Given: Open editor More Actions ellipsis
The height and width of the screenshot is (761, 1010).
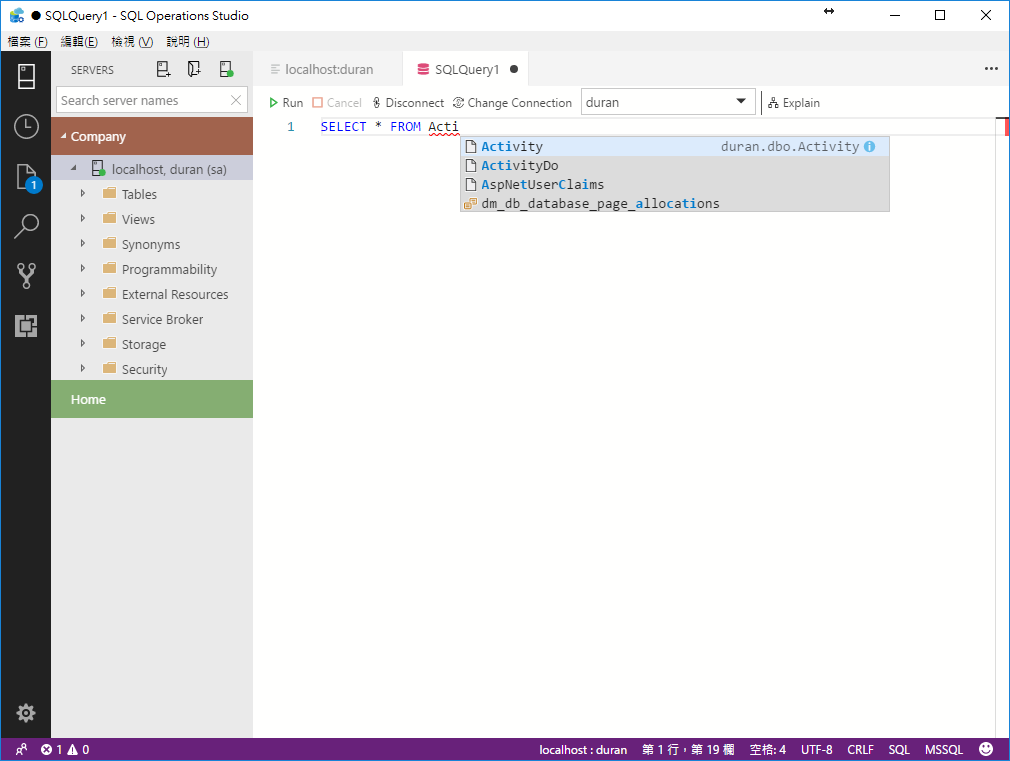Looking at the screenshot, I should [991, 69].
